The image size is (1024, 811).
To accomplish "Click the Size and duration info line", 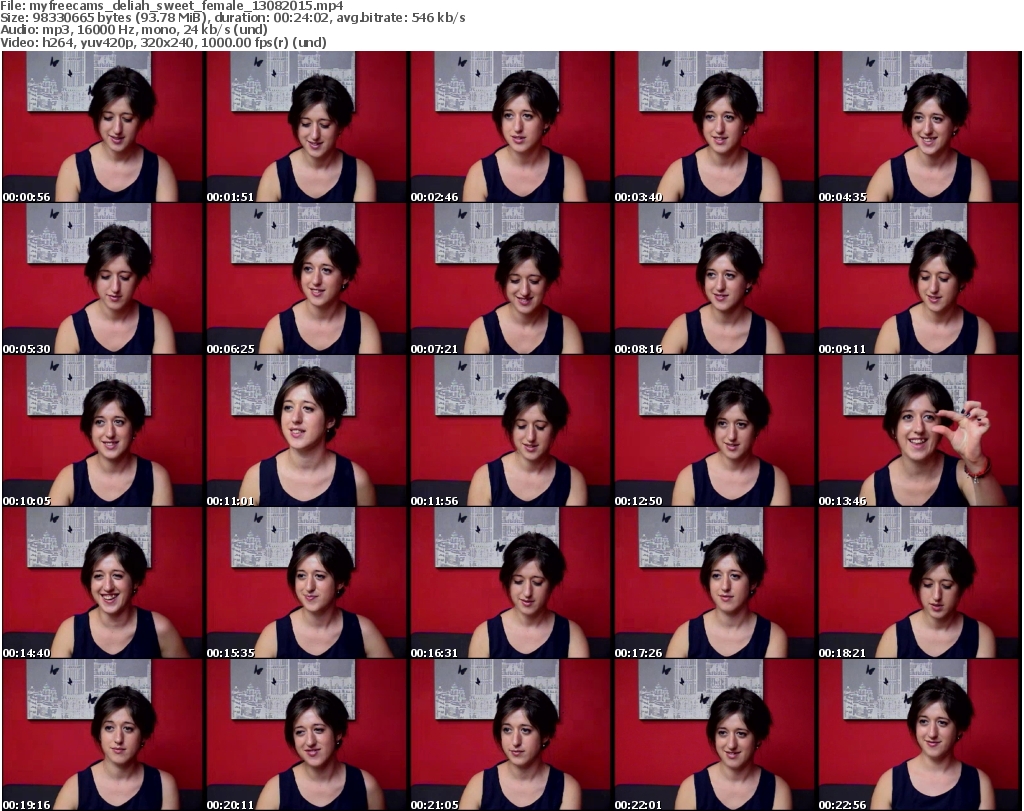I will 233,18.
